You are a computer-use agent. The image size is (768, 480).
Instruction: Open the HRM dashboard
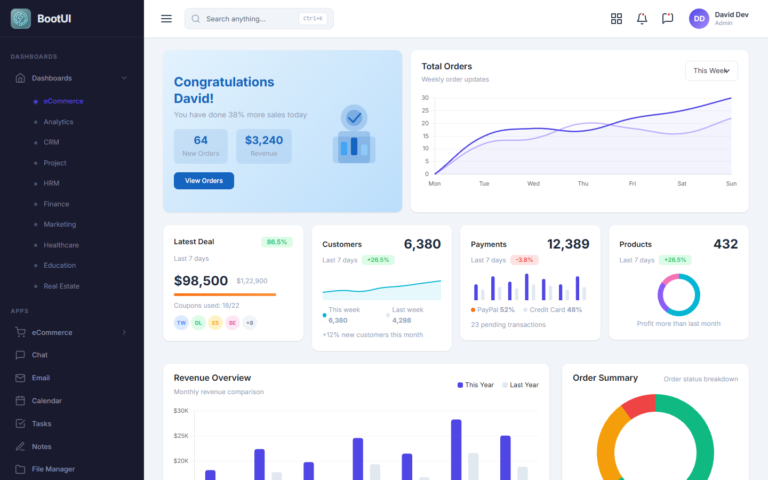(x=51, y=183)
